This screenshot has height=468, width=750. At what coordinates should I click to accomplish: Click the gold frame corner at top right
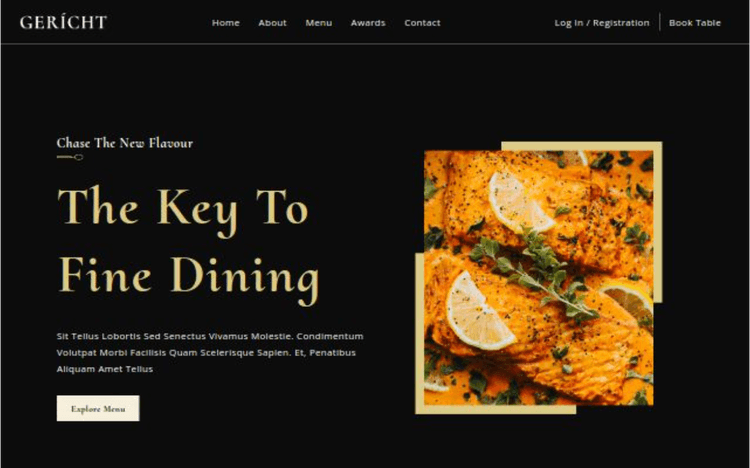(x=658, y=146)
